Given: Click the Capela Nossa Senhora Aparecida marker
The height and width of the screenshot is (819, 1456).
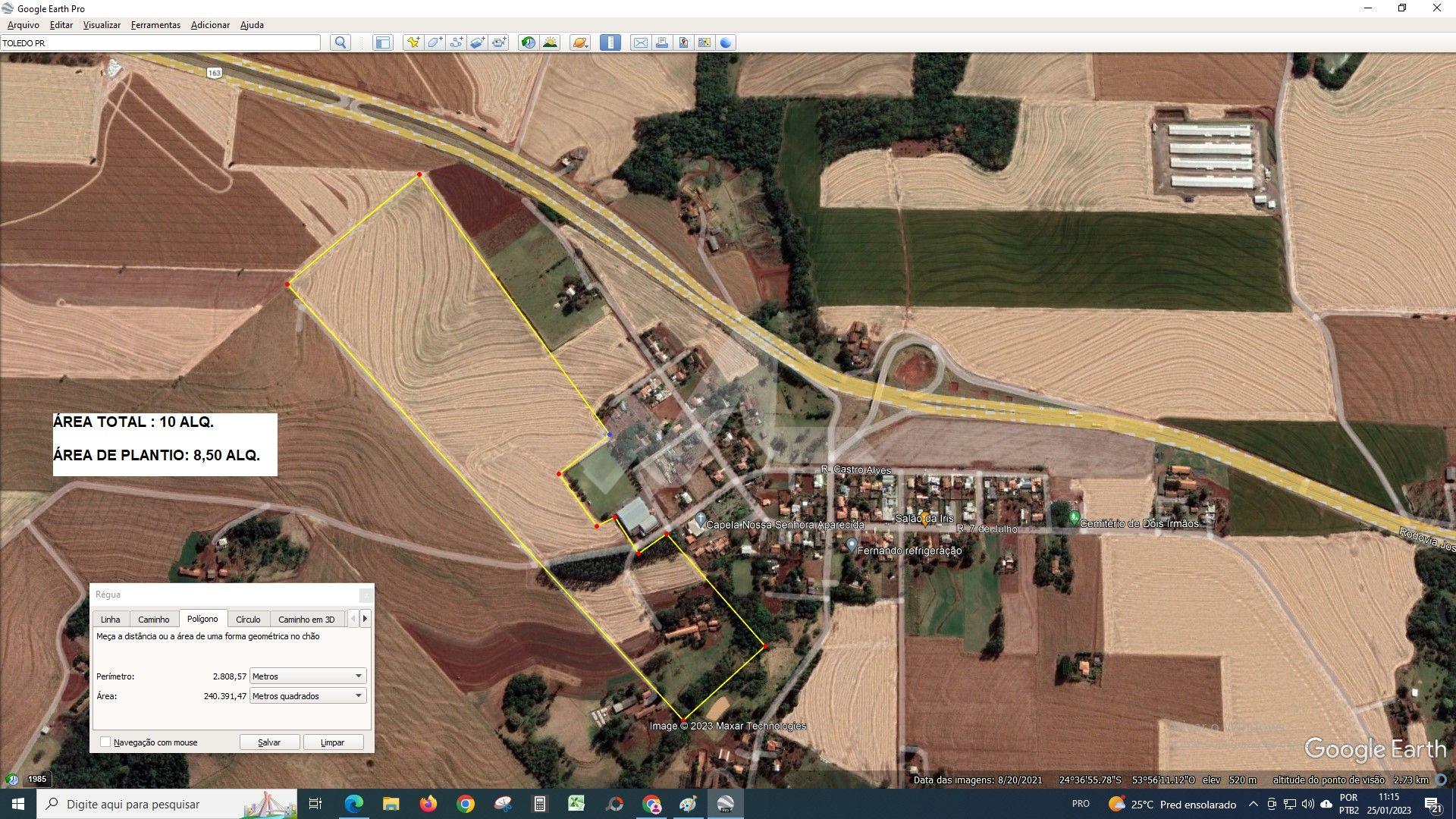Looking at the screenshot, I should (700, 521).
